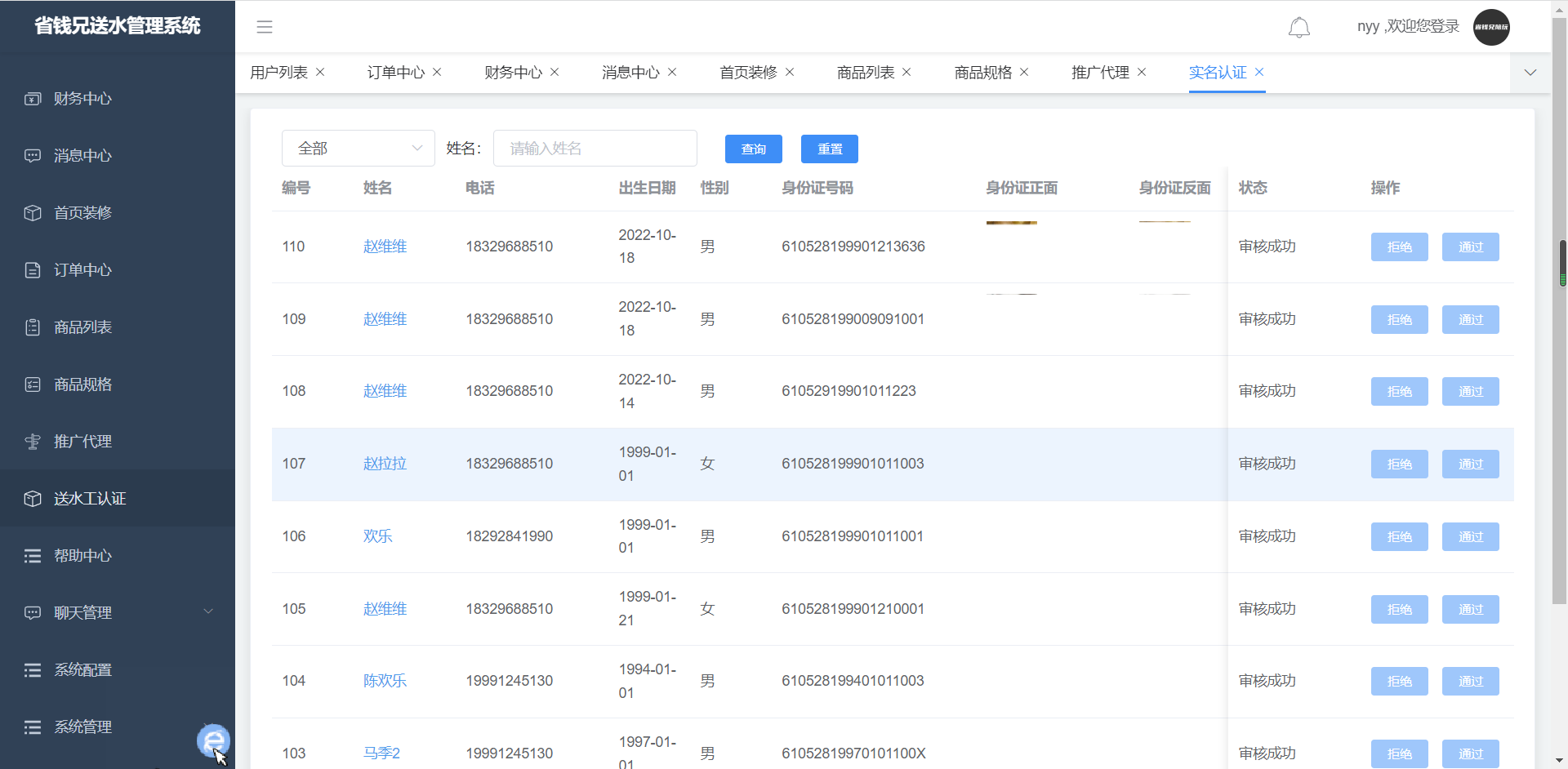Click the 查询 button
1568x769 pixels.
click(x=753, y=149)
